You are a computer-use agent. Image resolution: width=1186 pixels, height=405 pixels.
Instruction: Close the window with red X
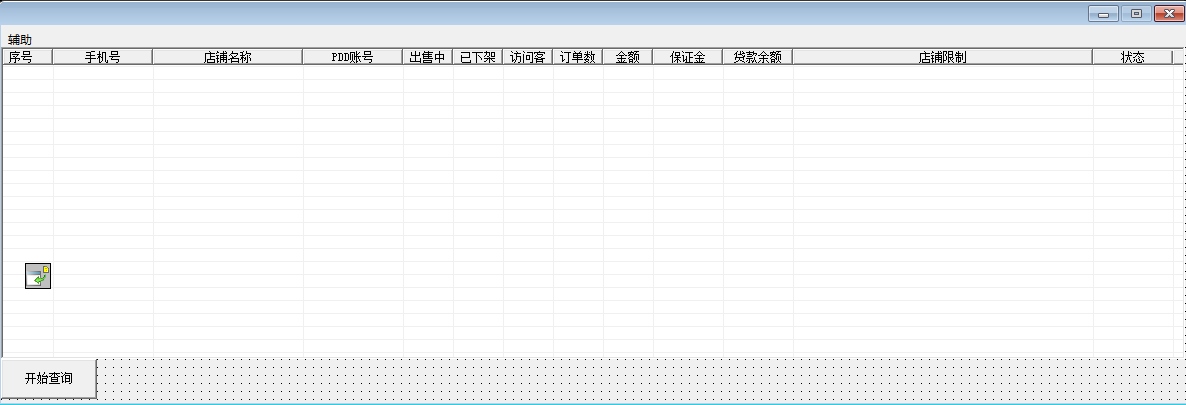click(1167, 13)
